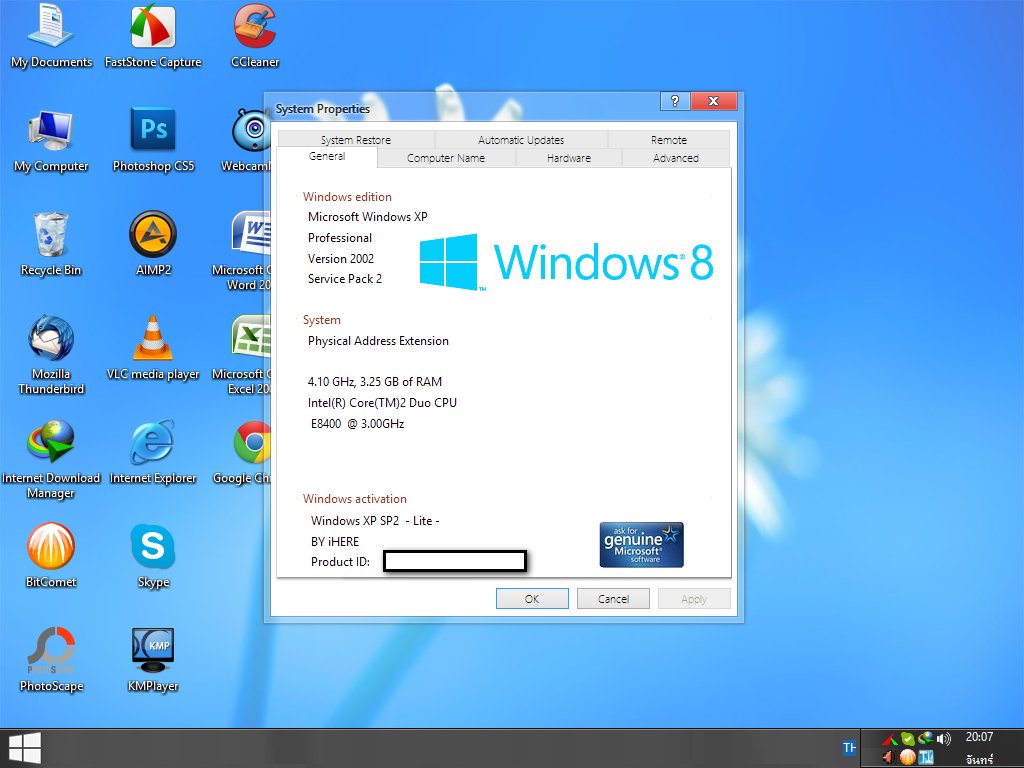Screen dimensions: 1024x768
Task: Switch to Advanced tab
Action: [676, 158]
